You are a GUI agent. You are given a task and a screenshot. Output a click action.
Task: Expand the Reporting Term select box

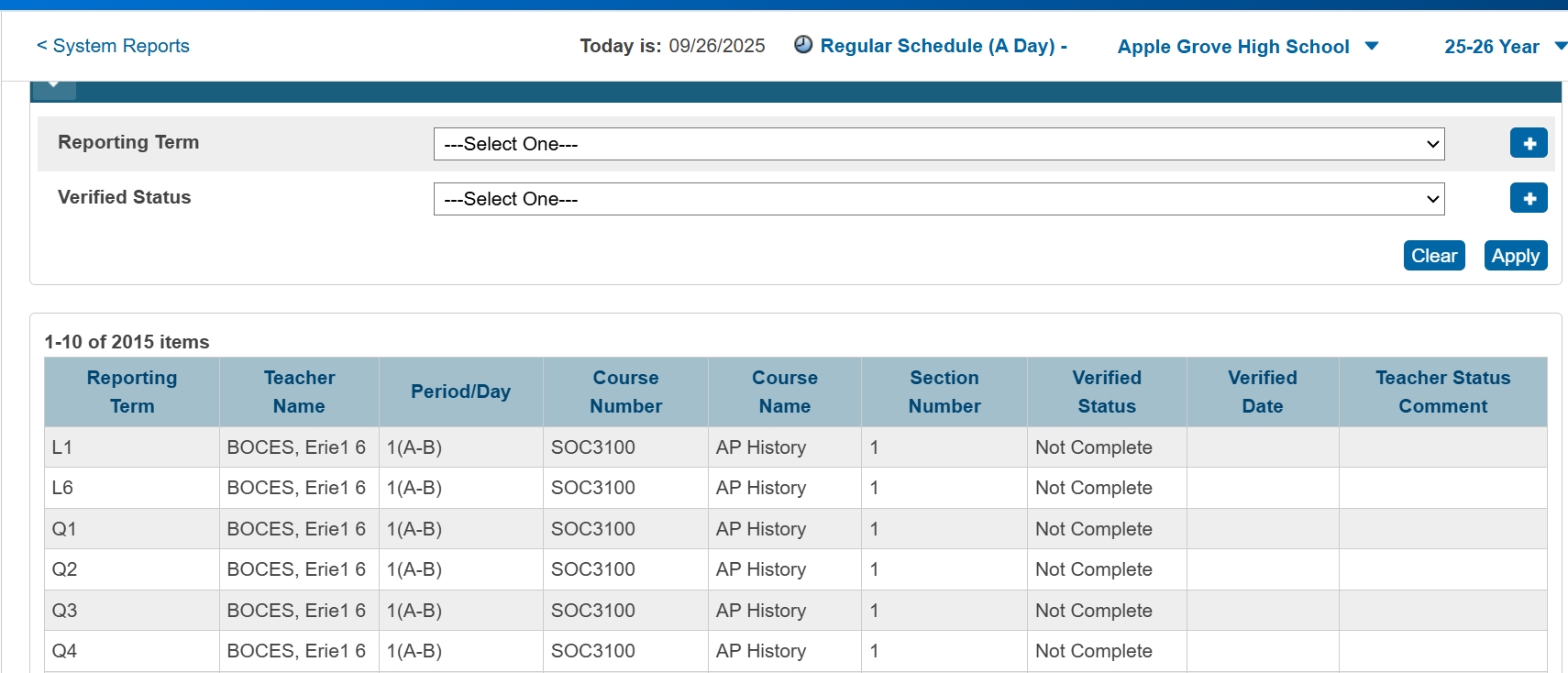[938, 144]
